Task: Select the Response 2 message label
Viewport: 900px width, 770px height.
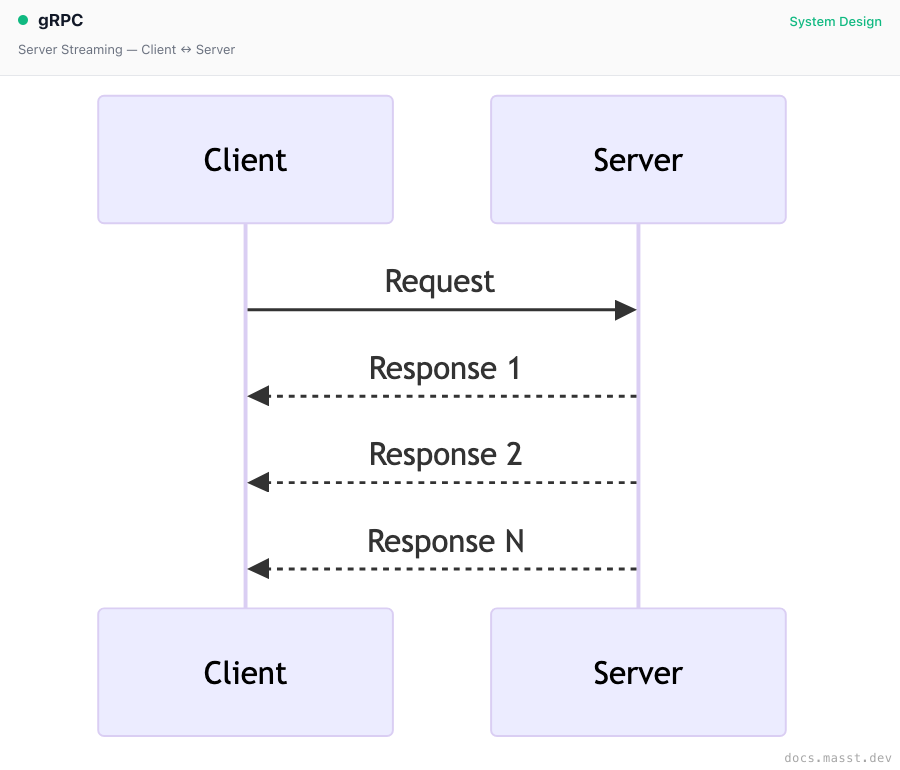Action: coord(445,454)
